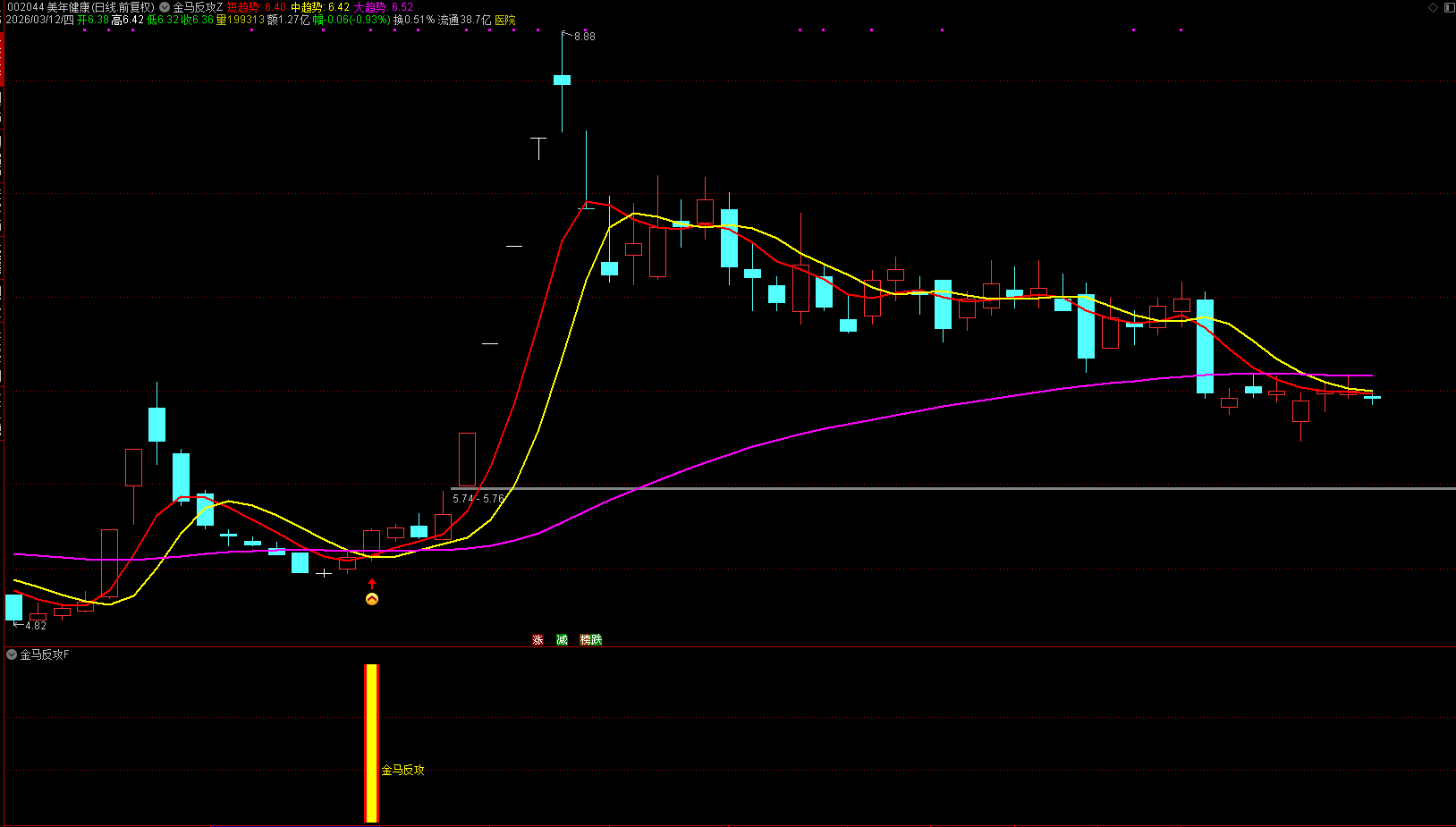Click the 5.74 - 5.76 gap label

pos(478,499)
